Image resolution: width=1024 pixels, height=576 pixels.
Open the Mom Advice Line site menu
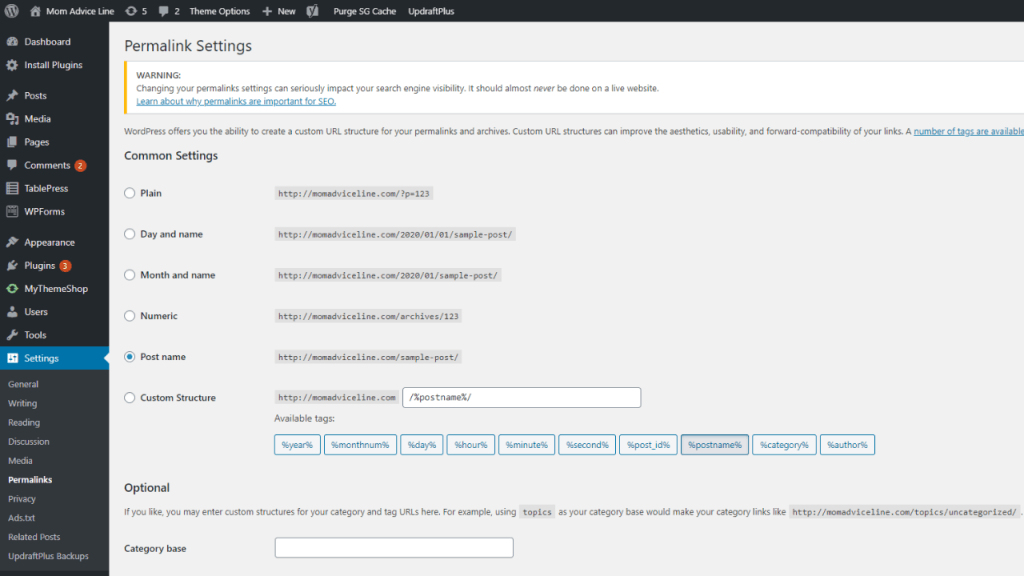(80, 11)
